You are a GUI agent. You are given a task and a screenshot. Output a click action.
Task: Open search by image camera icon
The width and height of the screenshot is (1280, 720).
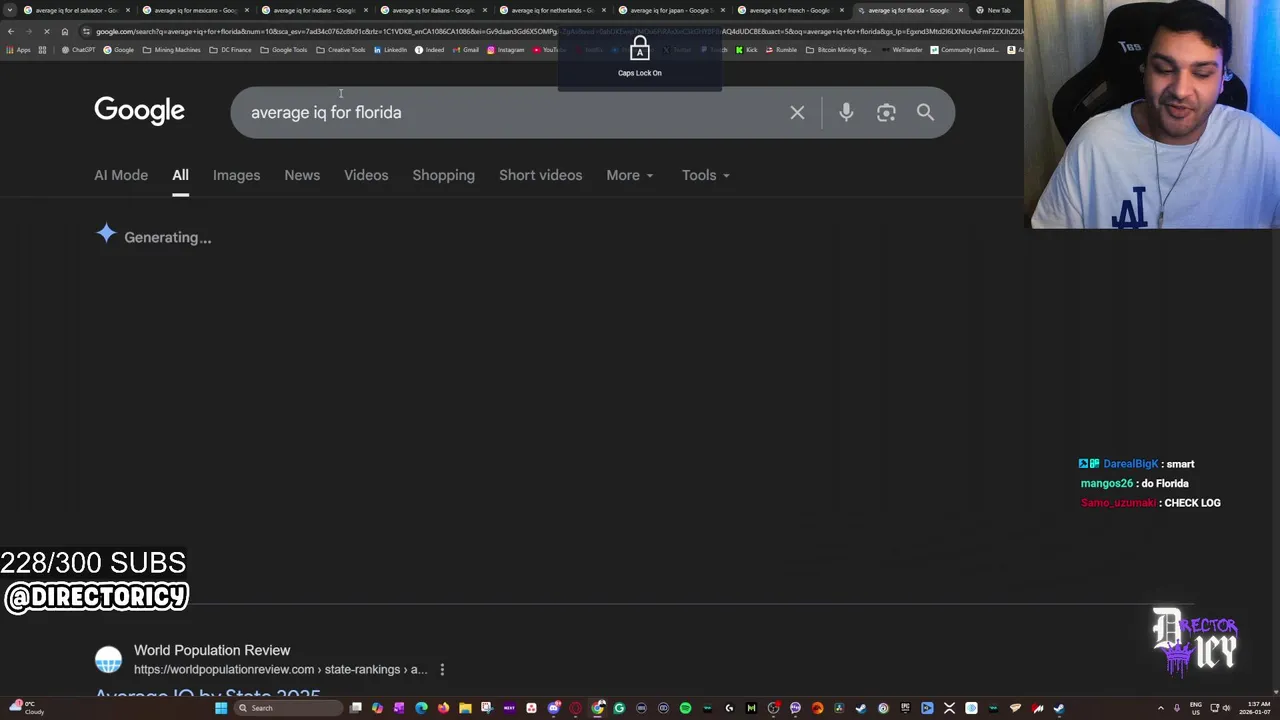(x=886, y=113)
